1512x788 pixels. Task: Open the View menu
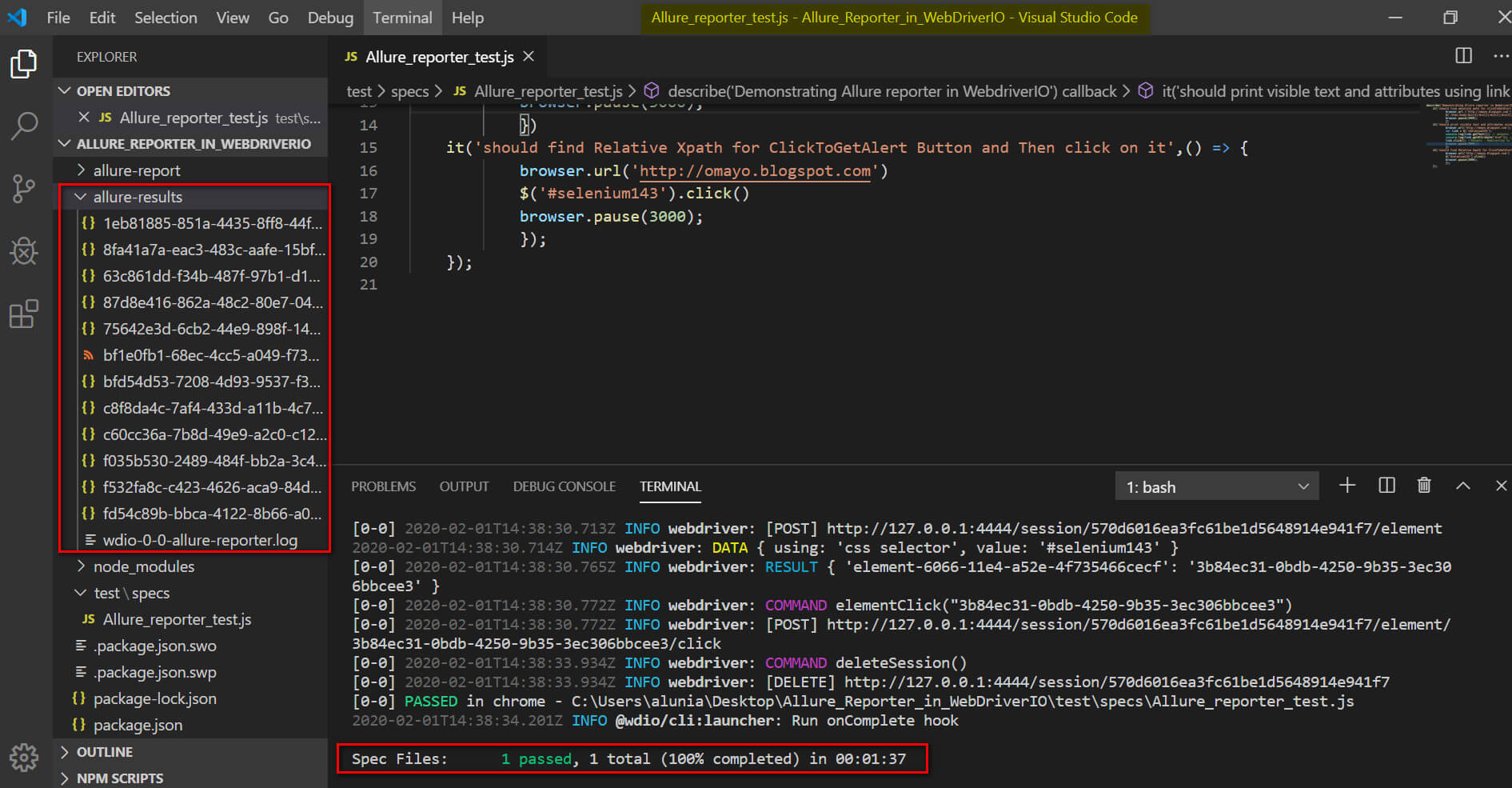click(233, 18)
